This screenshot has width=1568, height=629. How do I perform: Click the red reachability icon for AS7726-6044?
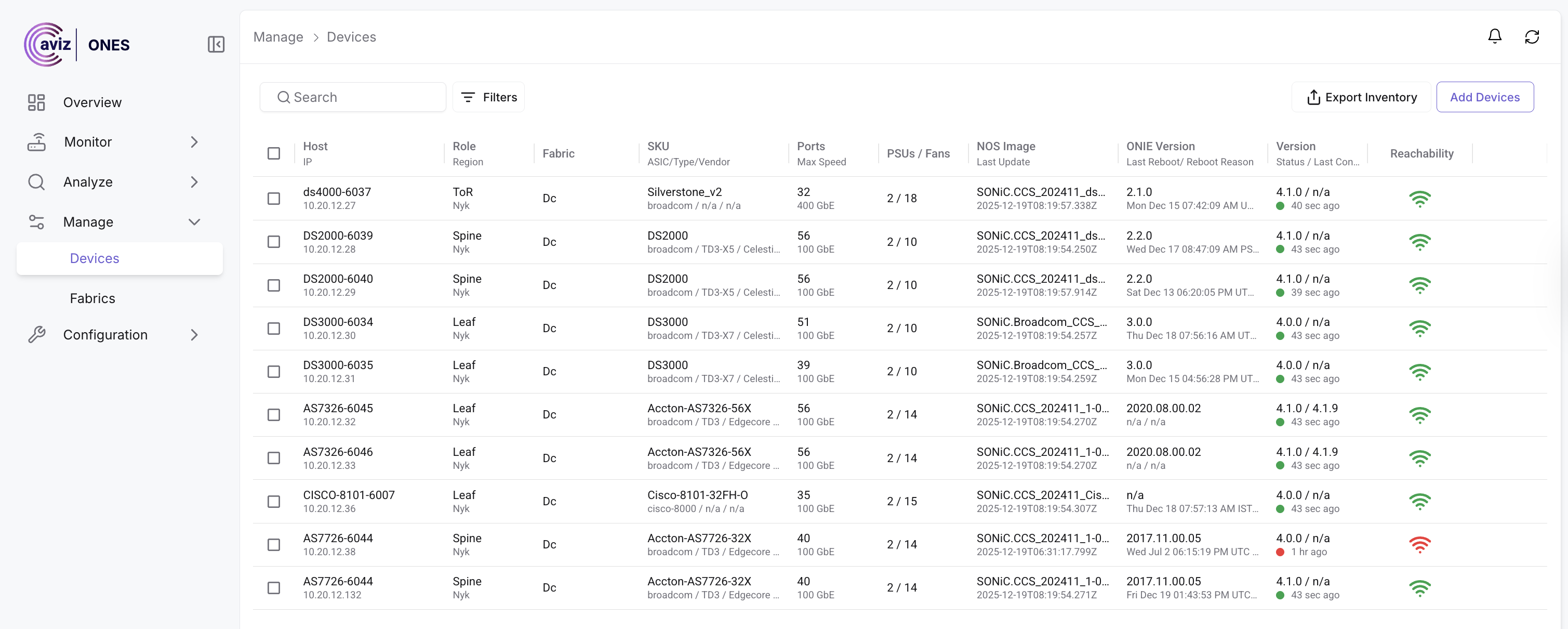coord(1419,544)
